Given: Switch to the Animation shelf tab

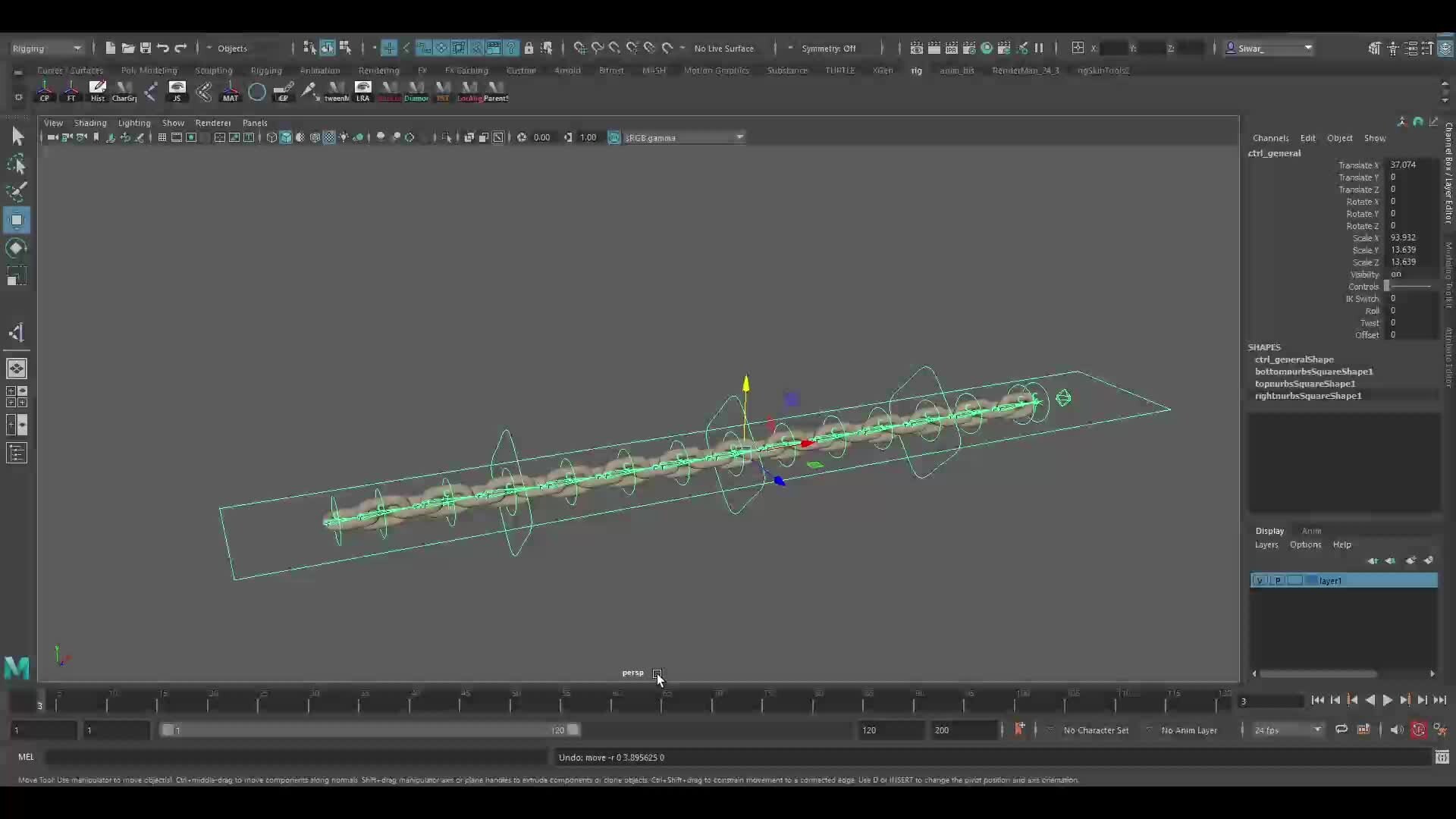Looking at the screenshot, I should 319,71.
